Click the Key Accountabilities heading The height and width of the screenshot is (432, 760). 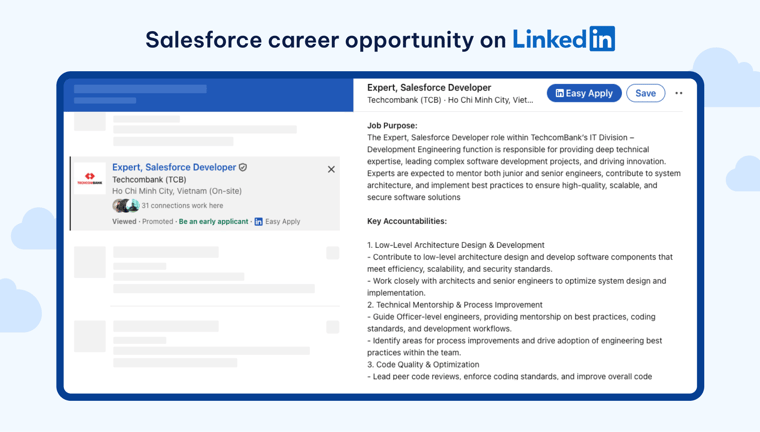coord(407,221)
